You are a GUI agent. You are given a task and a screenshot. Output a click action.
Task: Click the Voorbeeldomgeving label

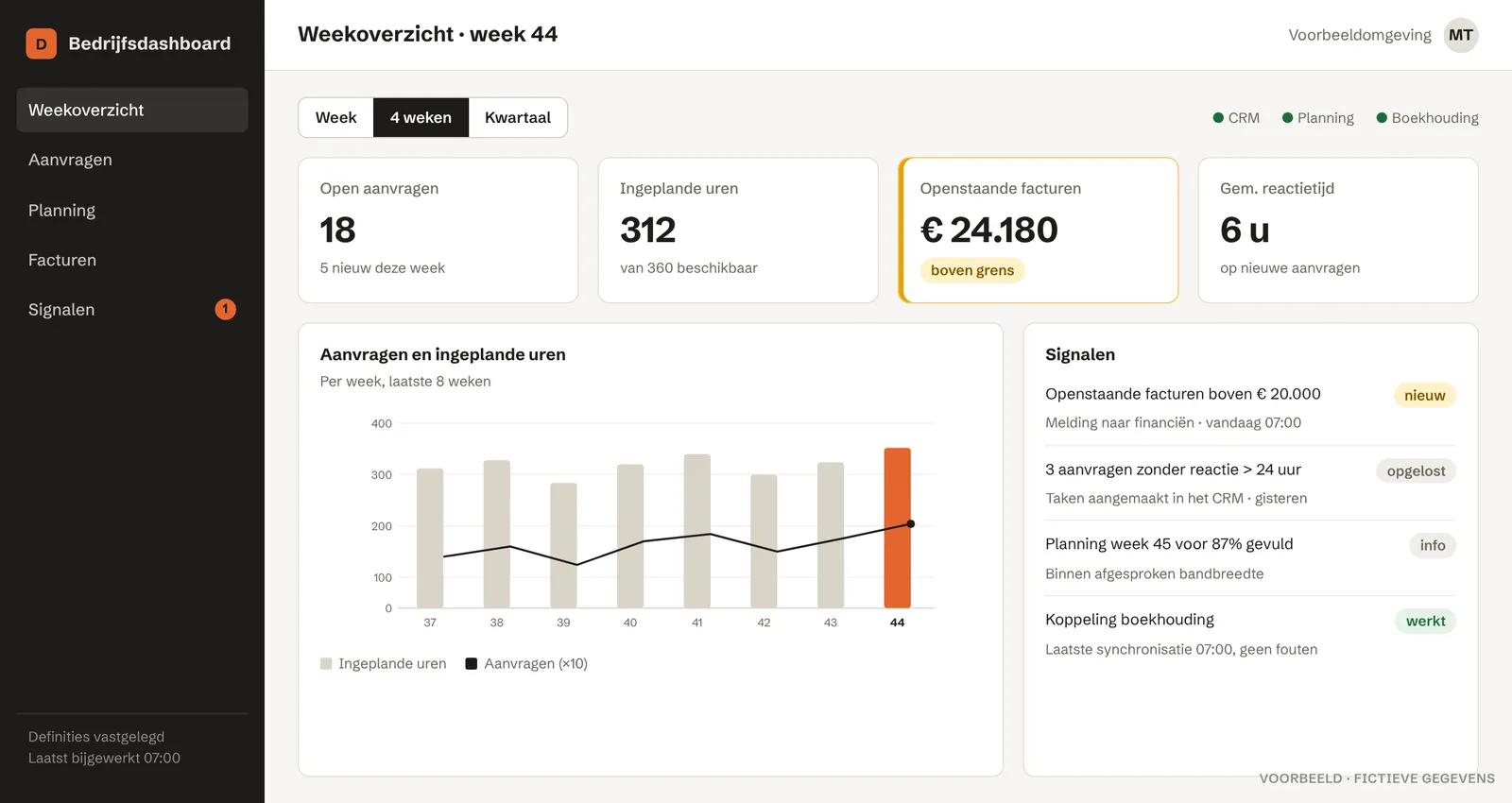click(1360, 35)
